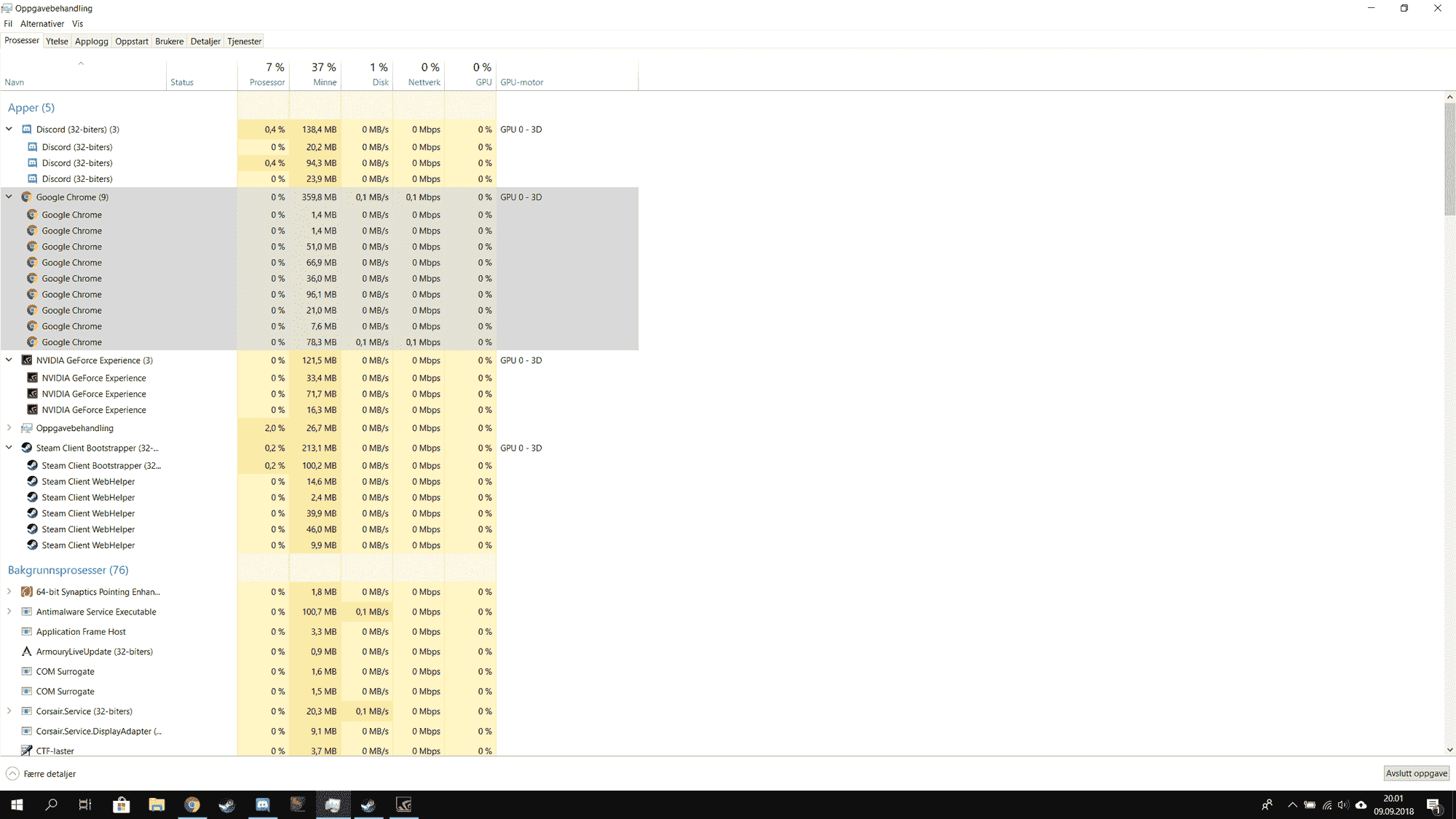Switch to Discord from the taskbar

coord(263,804)
